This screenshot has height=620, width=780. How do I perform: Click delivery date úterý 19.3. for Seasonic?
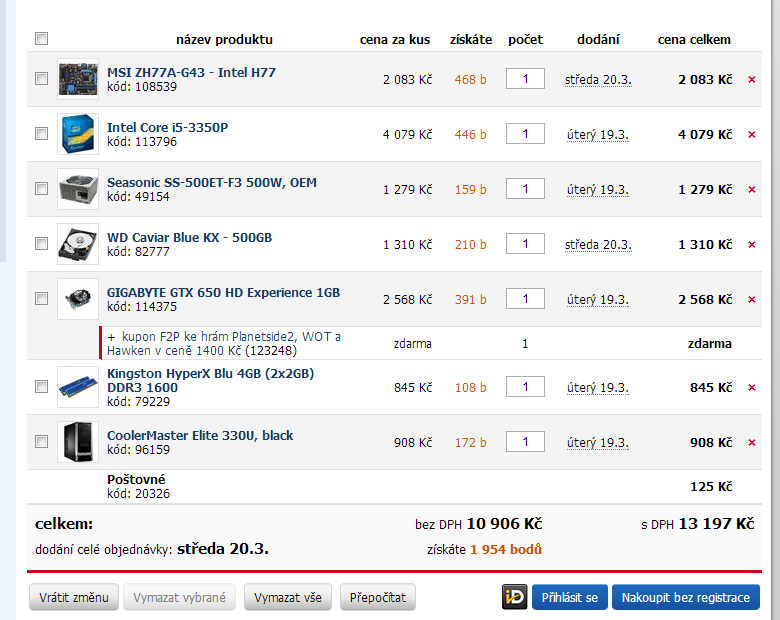(598, 190)
